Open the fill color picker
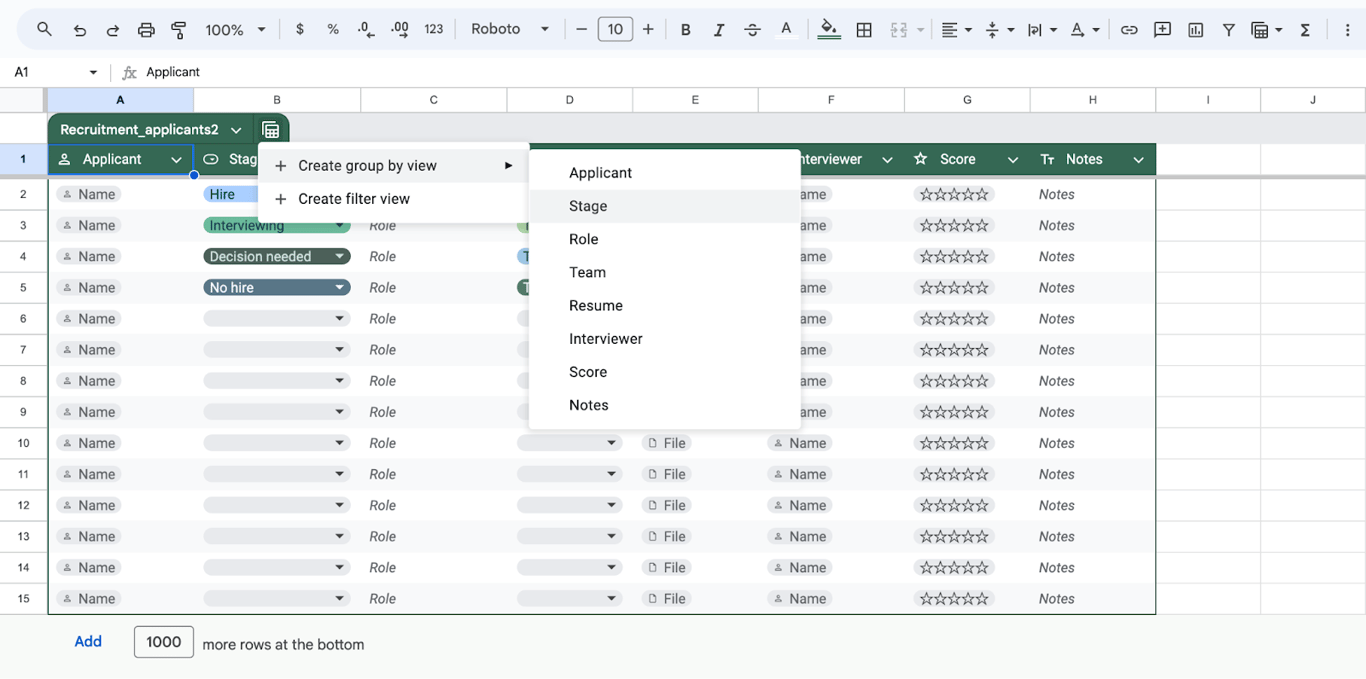Image resolution: width=1366 pixels, height=679 pixels. [829, 30]
